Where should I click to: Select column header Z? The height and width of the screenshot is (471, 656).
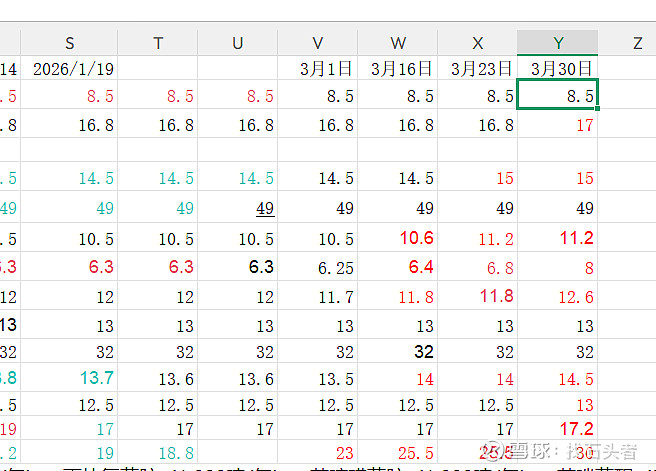(637, 43)
